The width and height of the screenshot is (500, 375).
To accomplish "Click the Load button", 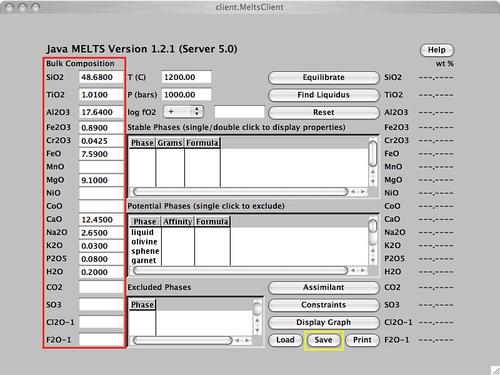I will (285, 340).
